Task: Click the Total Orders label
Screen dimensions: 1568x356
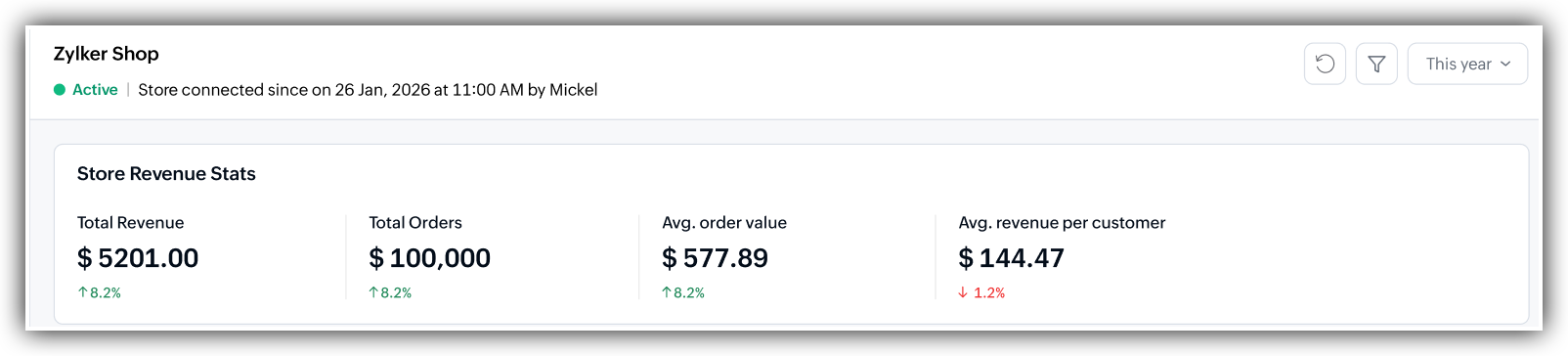Action: [415, 223]
